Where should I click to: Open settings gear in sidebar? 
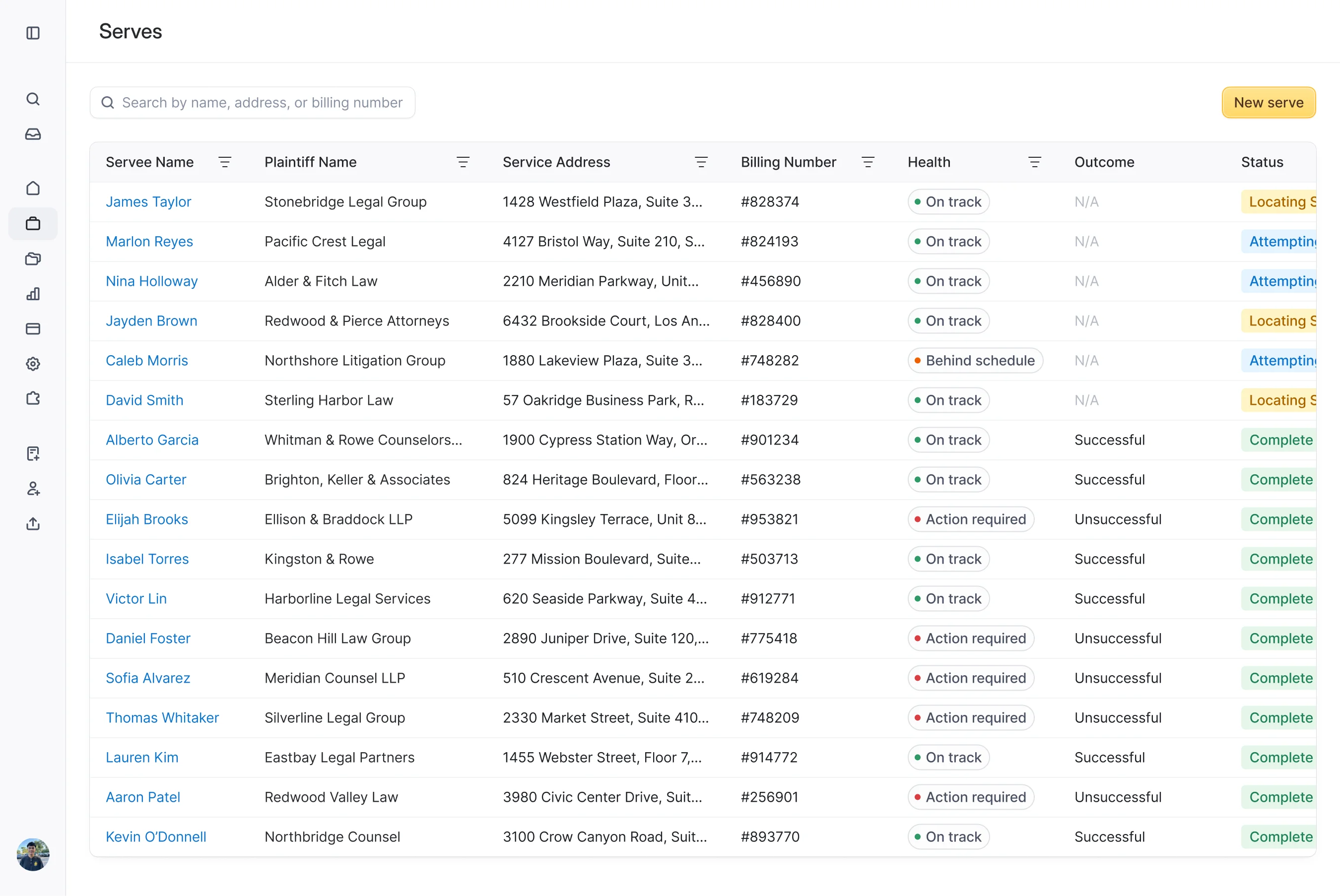tap(33, 364)
